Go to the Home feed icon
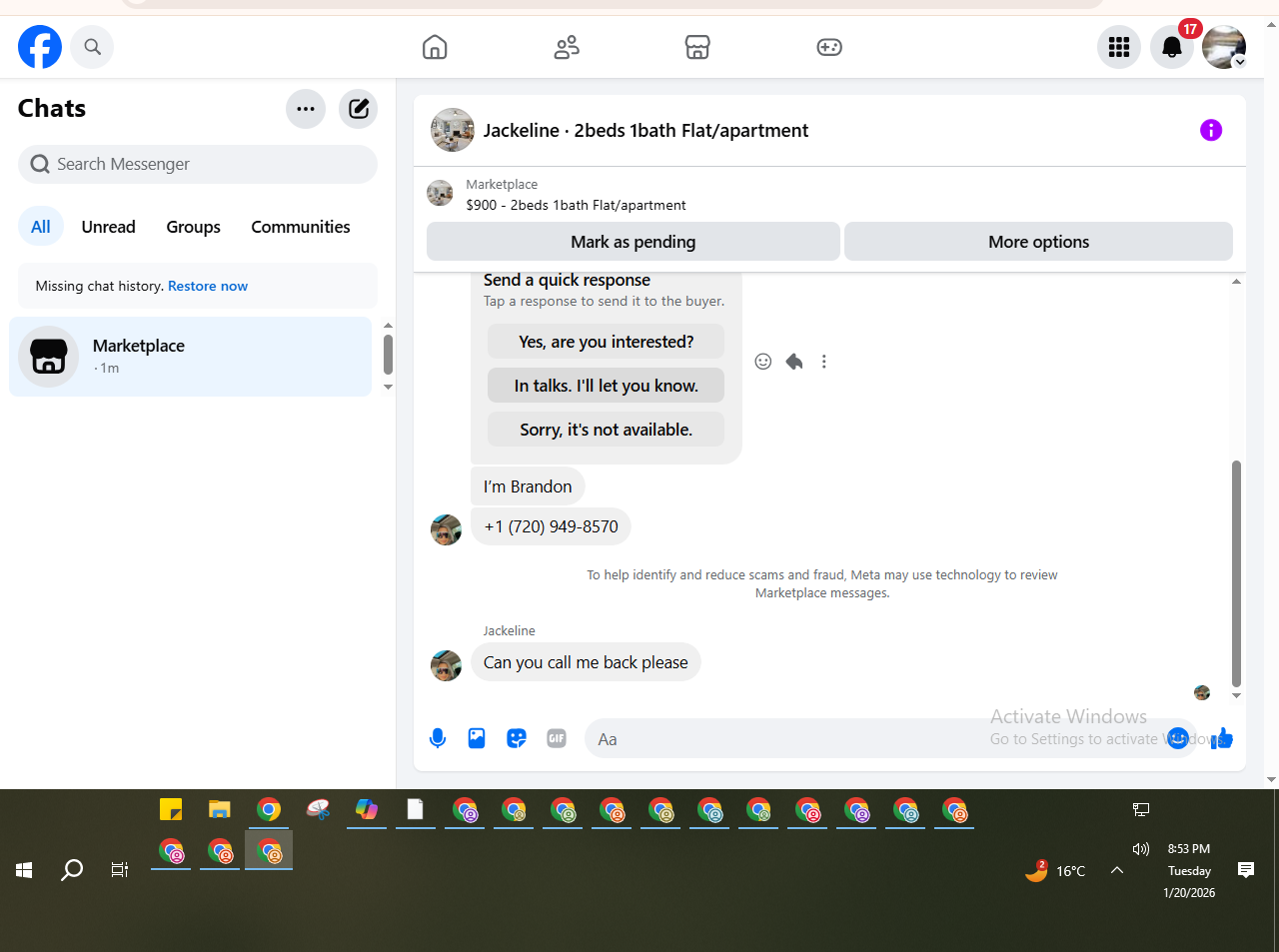 coord(435,47)
